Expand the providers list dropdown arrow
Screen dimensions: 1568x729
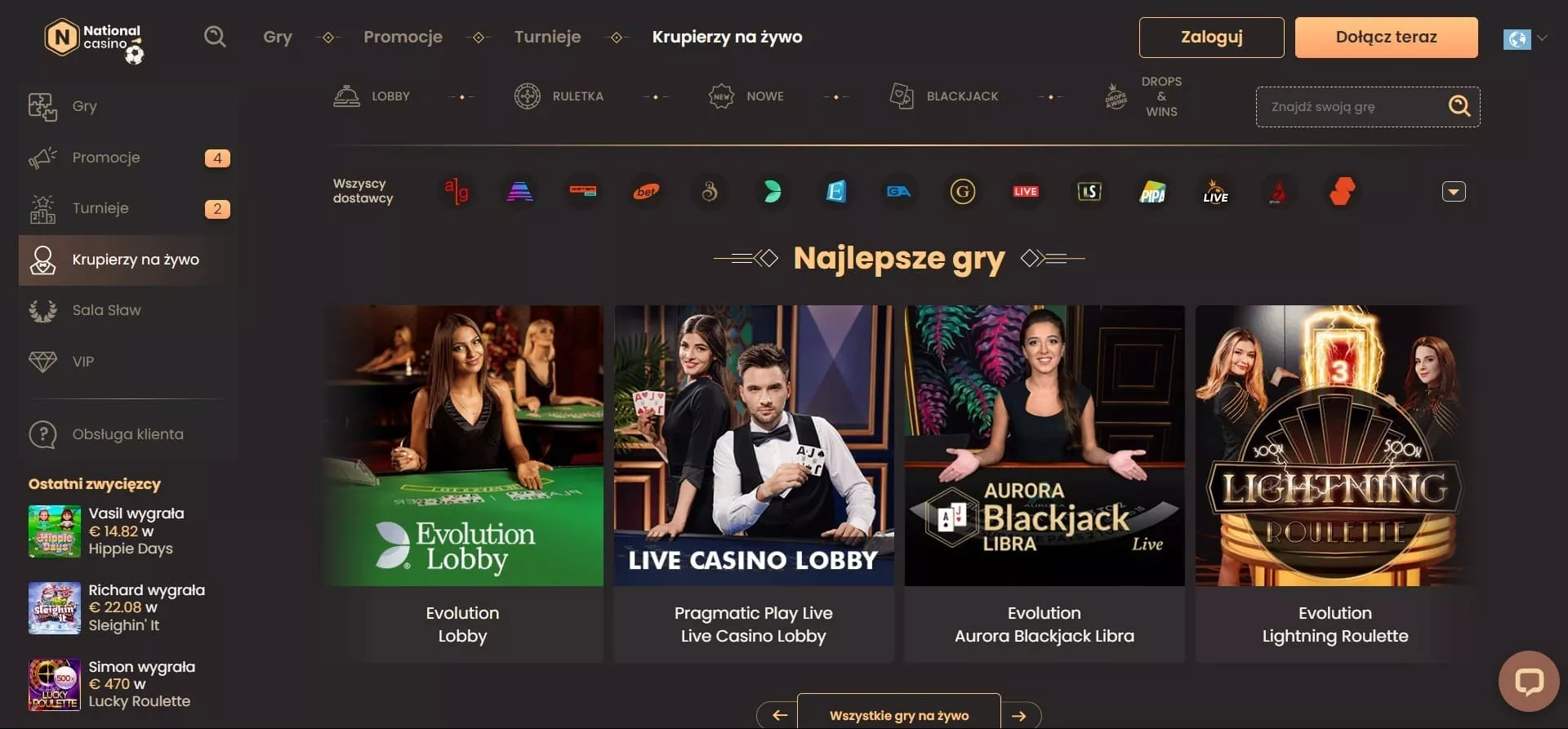tap(1454, 192)
